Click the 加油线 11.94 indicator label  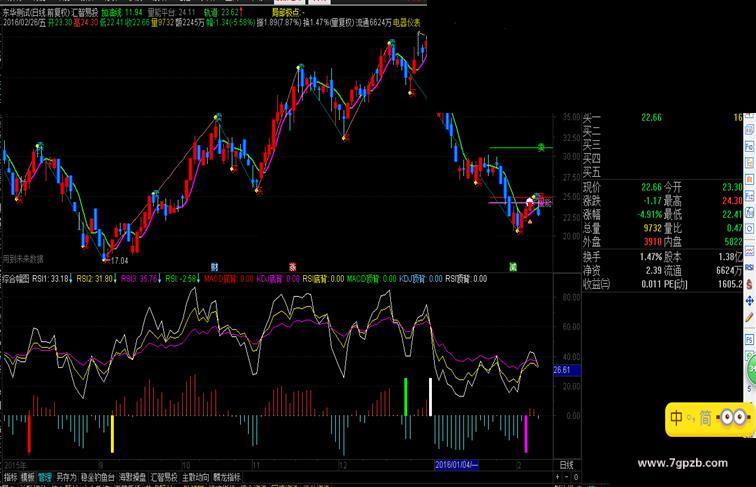[x=122, y=12]
